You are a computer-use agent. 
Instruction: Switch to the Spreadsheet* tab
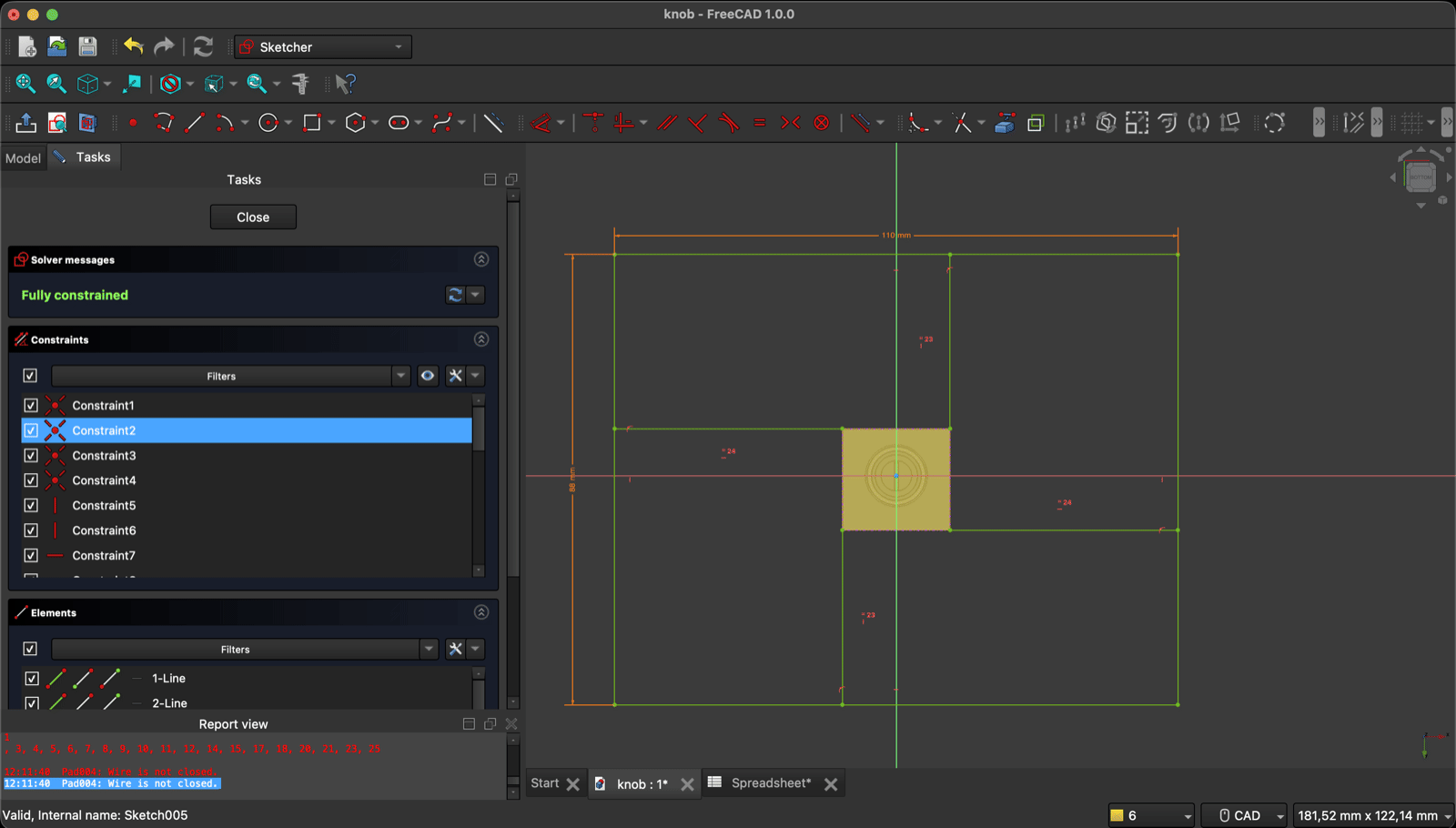[x=771, y=783]
